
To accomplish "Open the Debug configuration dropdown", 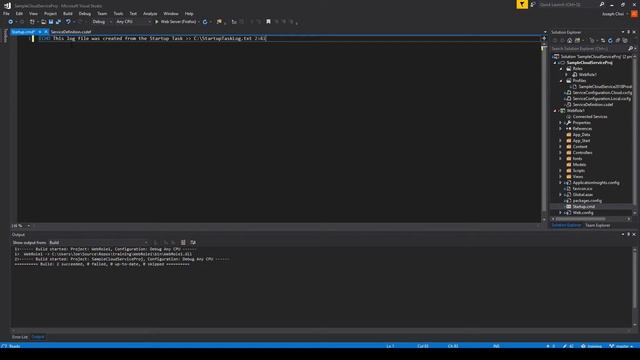I will [102, 22].
